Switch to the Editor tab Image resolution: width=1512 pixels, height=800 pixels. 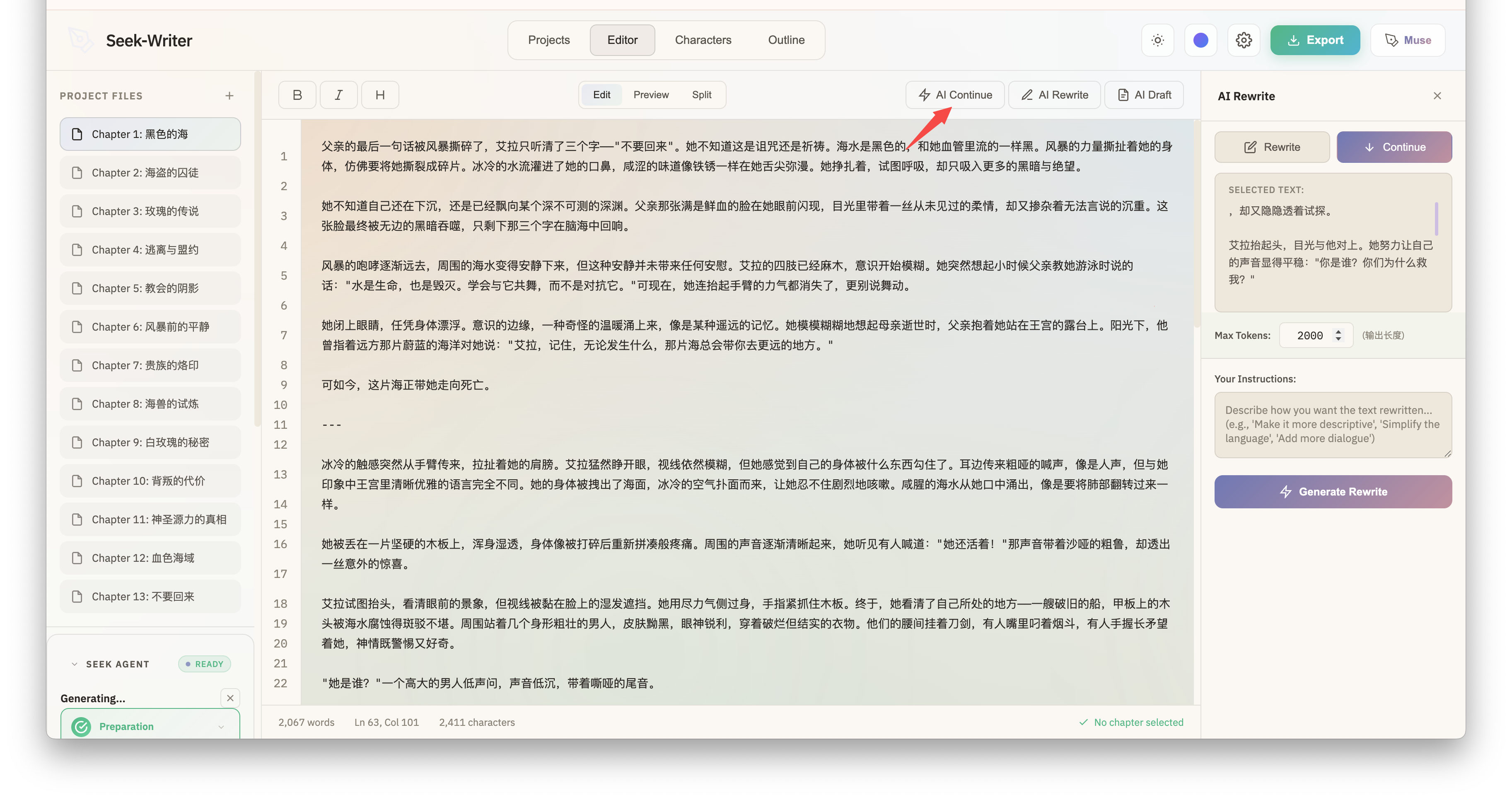622,40
